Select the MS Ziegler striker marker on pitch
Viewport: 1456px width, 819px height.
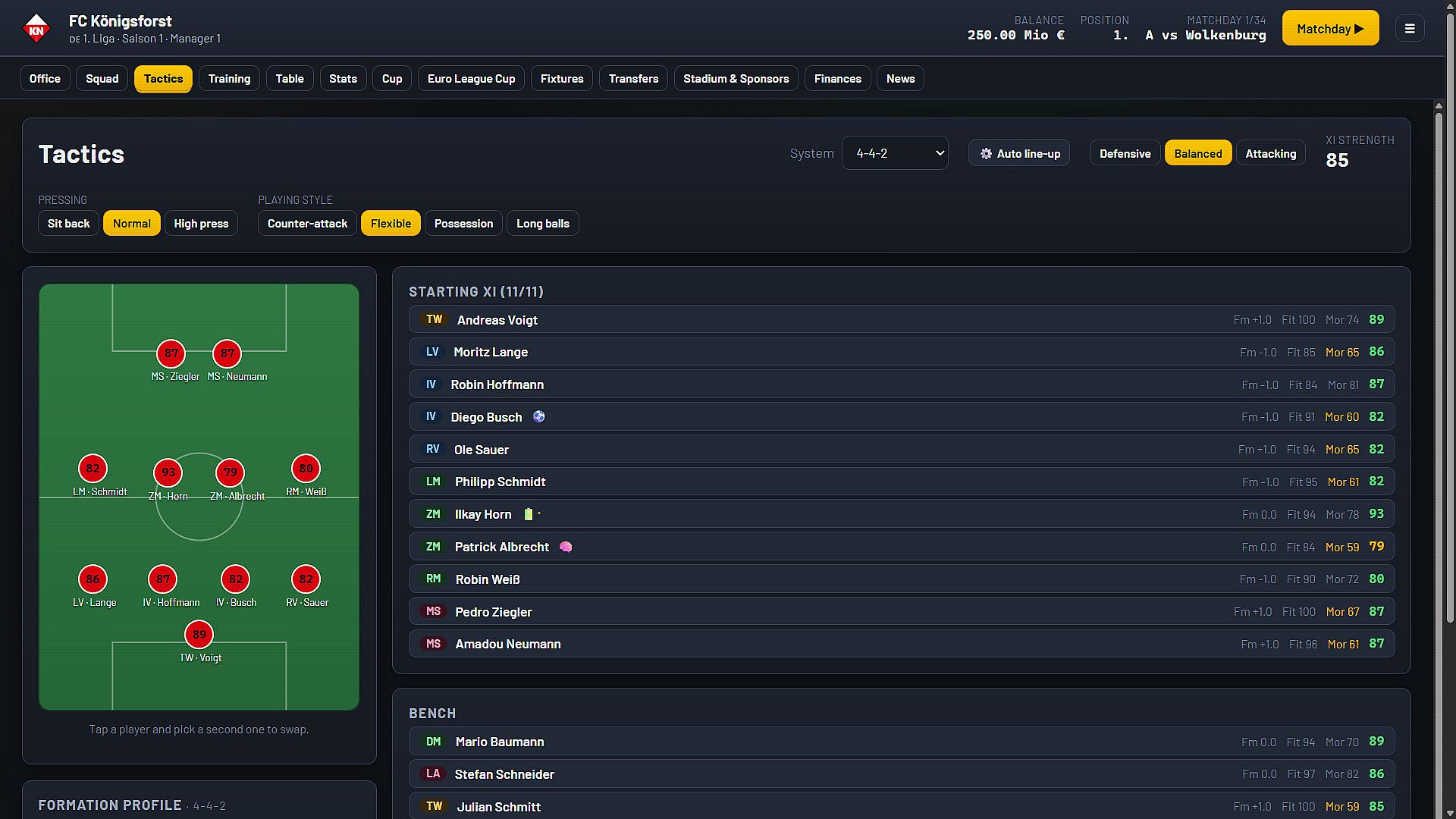(x=171, y=353)
